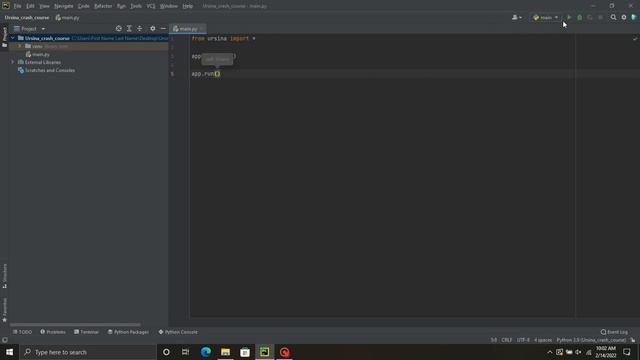Run the main configuration
This screenshot has width=640, height=360.
(569, 18)
